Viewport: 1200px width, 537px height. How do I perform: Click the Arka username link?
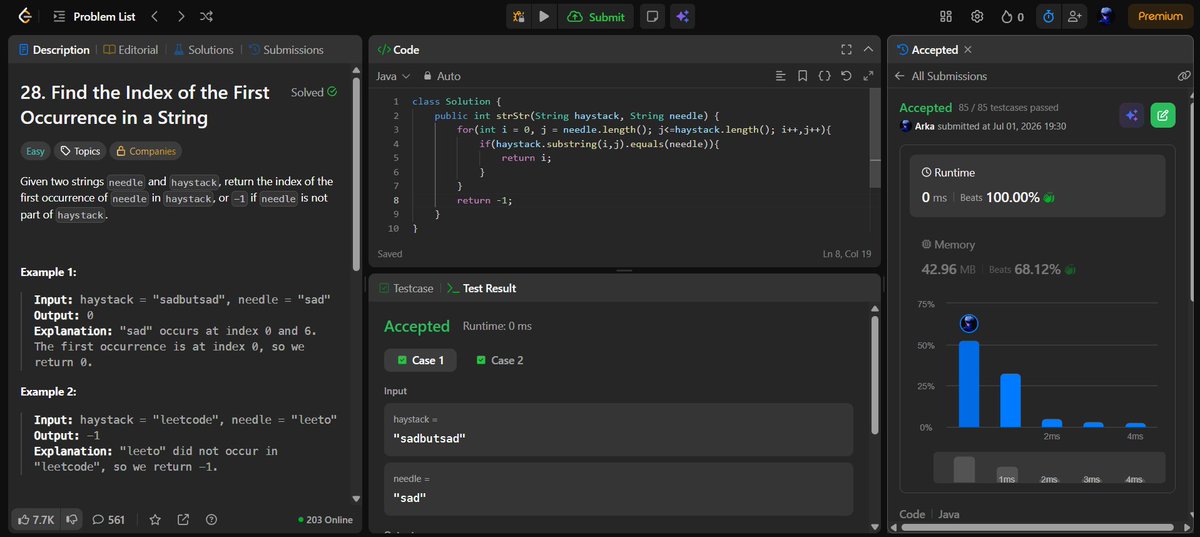click(x=925, y=126)
